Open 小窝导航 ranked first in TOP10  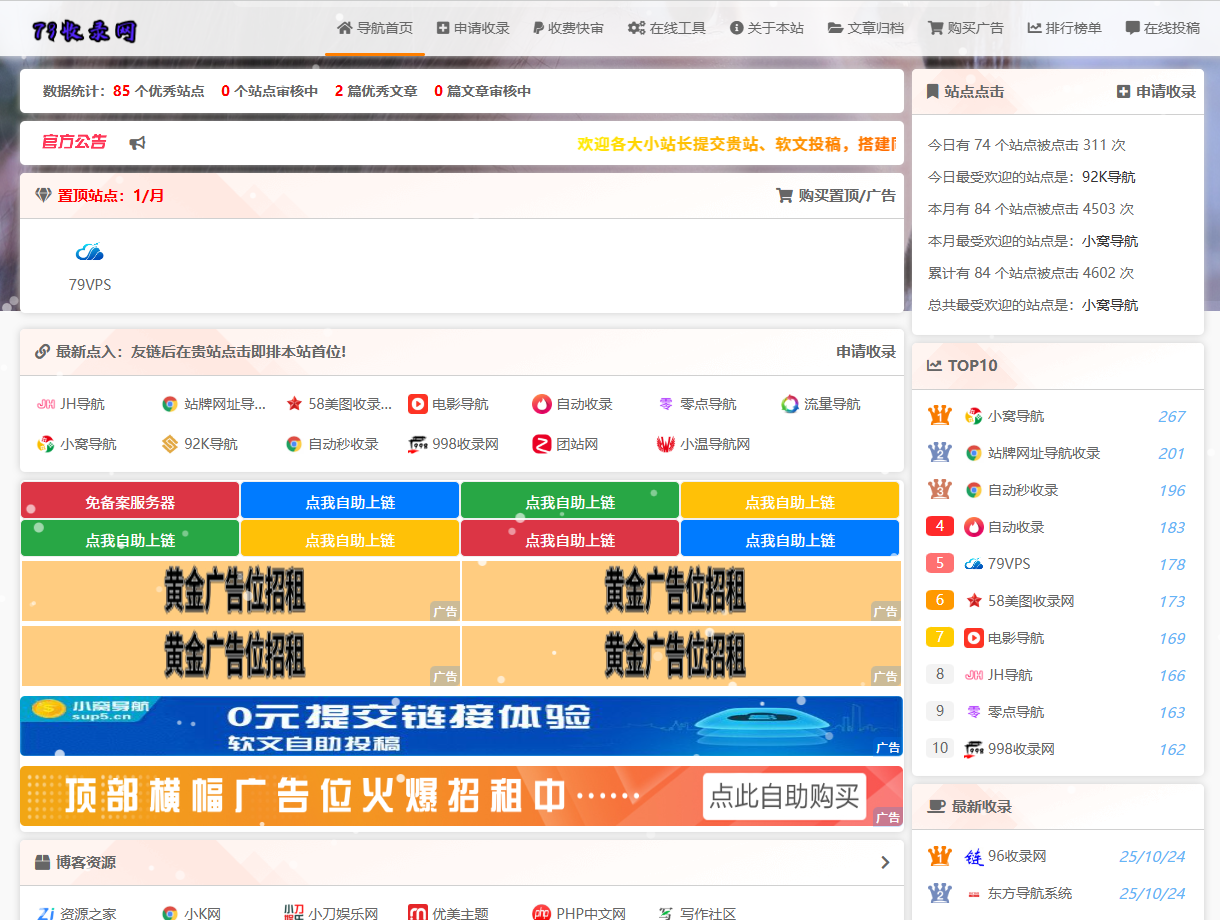click(x=1015, y=416)
